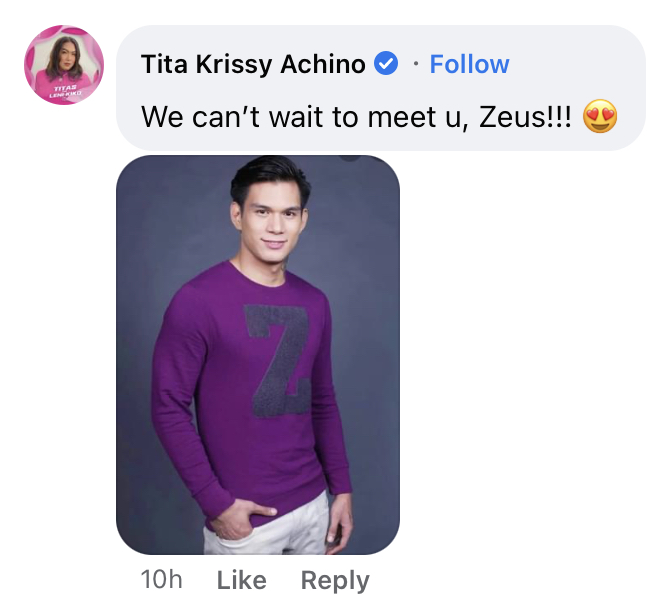The image size is (668, 595).
Task: Open the attached photo of man in purple
Action: 258,355
